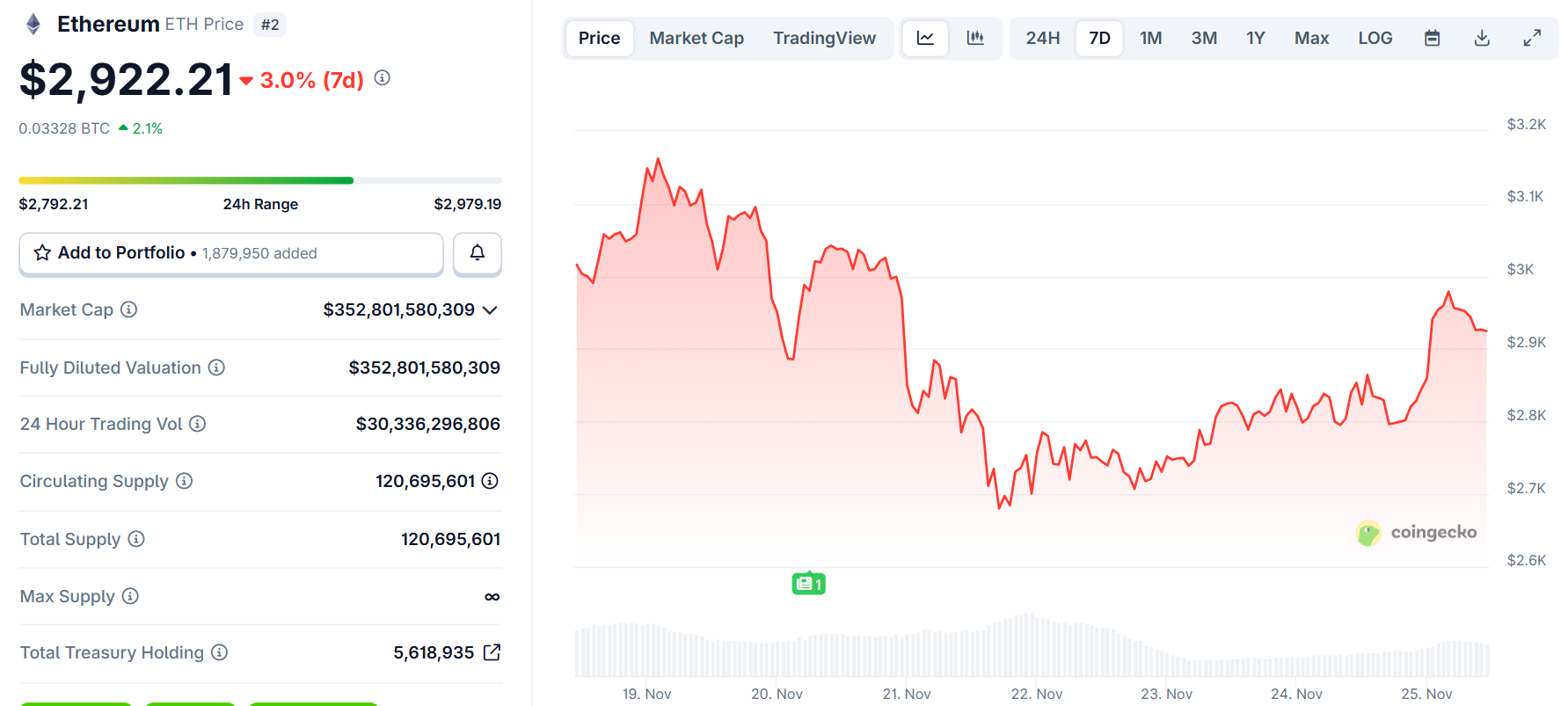Click the star icon to favorite Ethereum
1568x706 pixels.
[x=40, y=253]
